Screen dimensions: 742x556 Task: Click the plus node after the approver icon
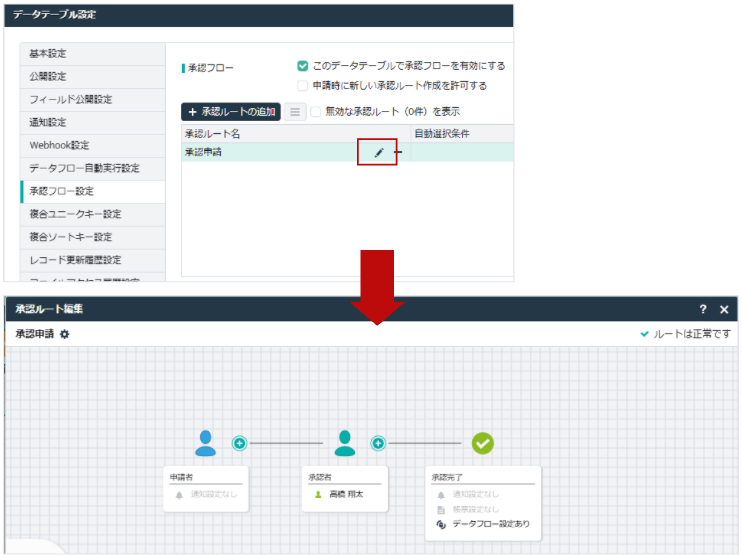tap(378, 443)
